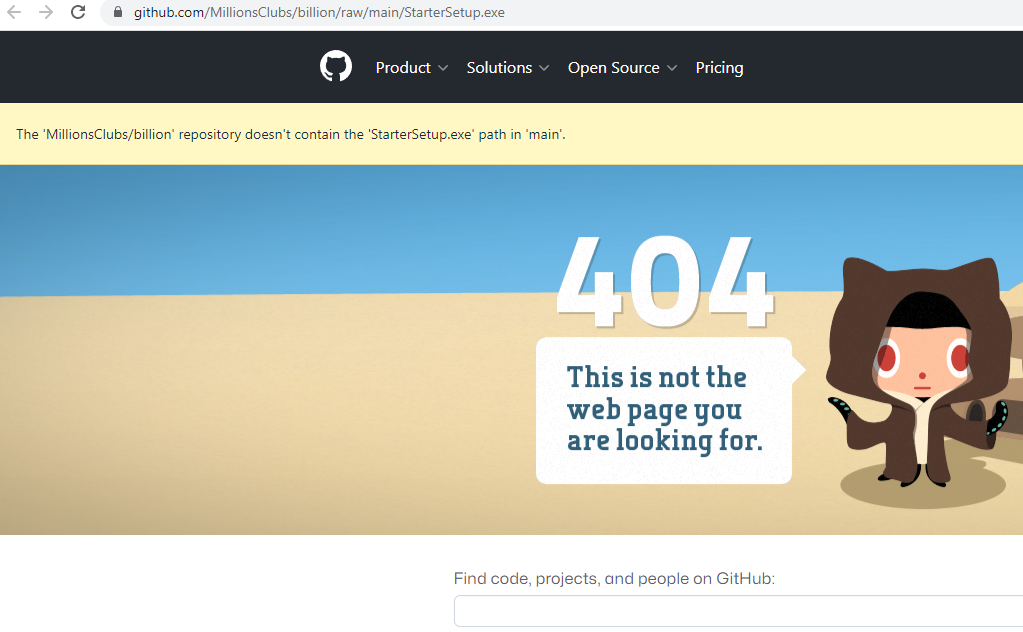The height and width of the screenshot is (632, 1023).
Task: Go forward using browser forward arrow
Action: [x=46, y=12]
